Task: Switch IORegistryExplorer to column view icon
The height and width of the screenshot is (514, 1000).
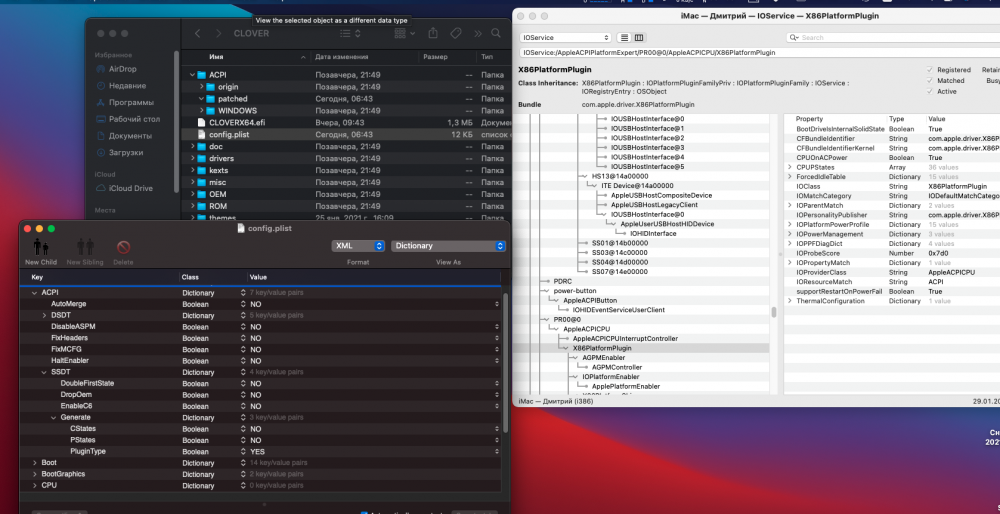Action: click(x=639, y=38)
